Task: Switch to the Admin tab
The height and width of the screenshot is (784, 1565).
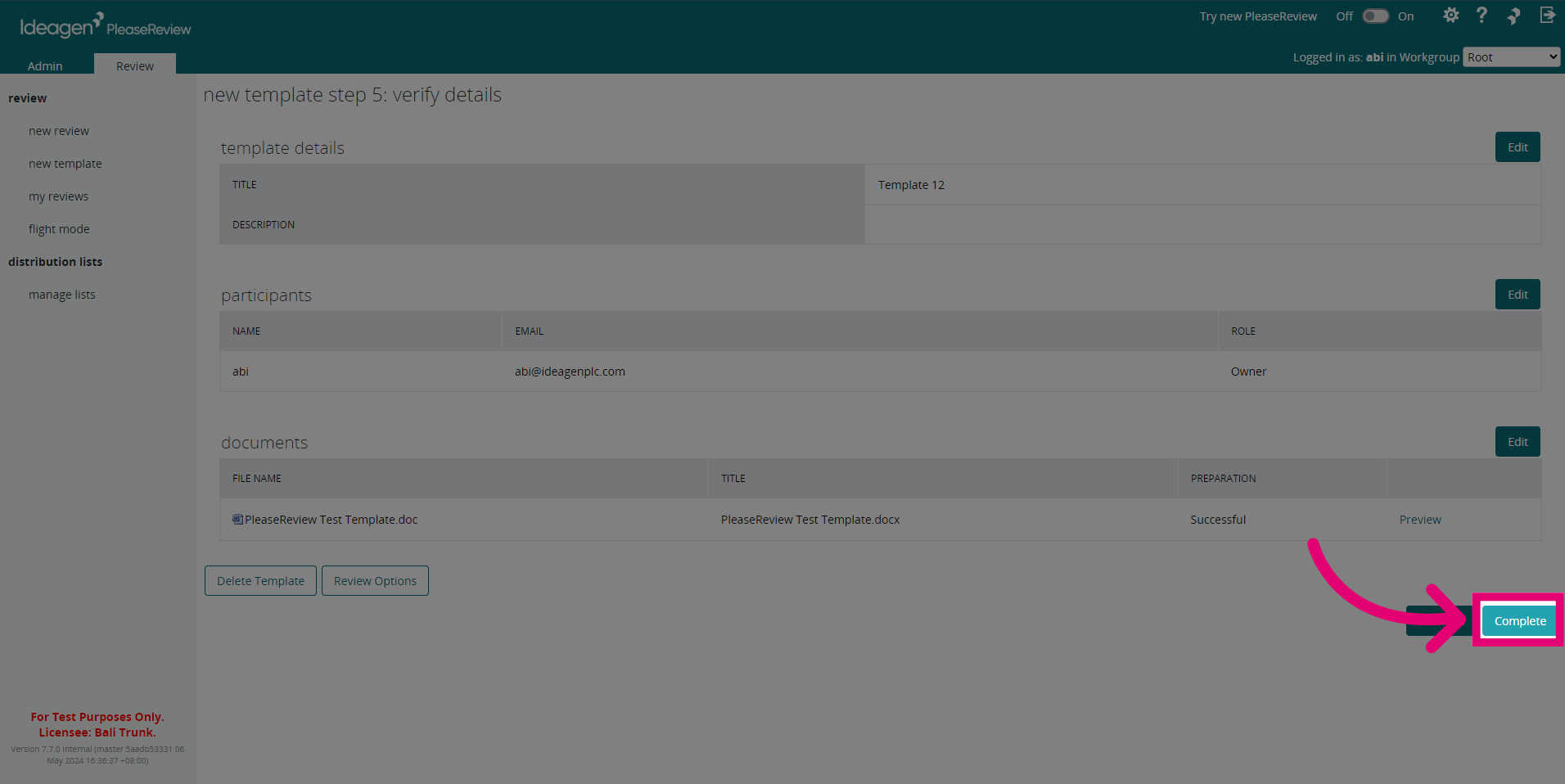Action: click(45, 65)
